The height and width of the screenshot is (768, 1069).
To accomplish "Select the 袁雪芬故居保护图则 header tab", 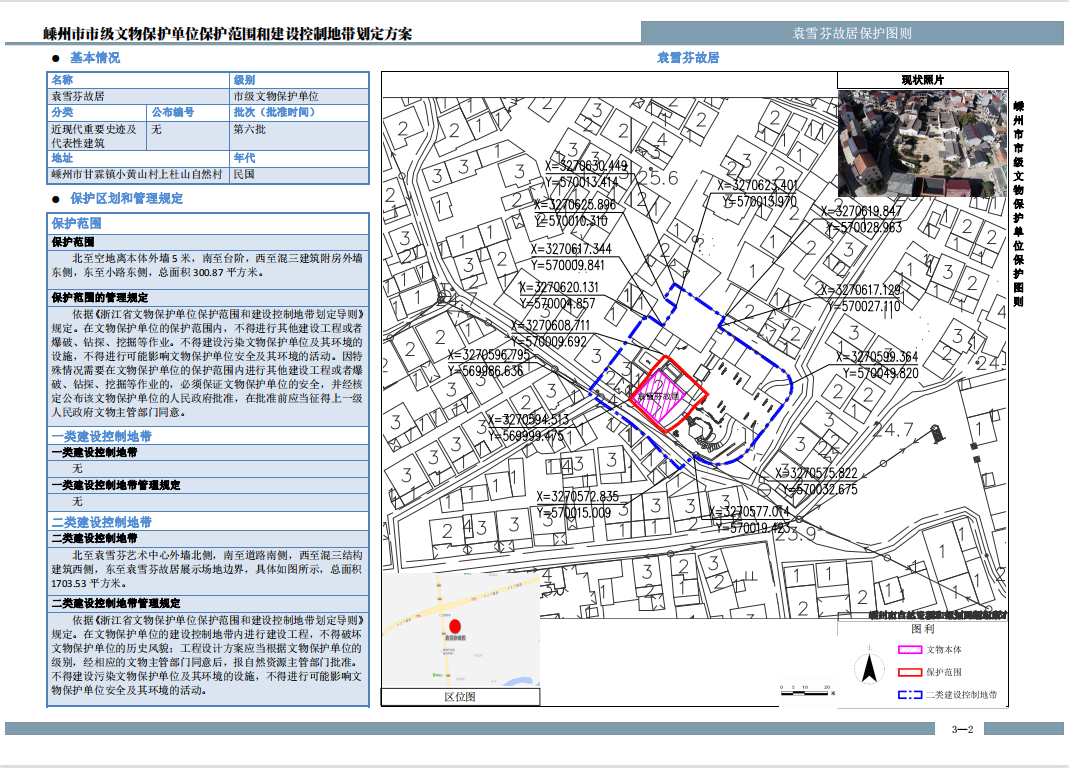I will click(x=851, y=33).
